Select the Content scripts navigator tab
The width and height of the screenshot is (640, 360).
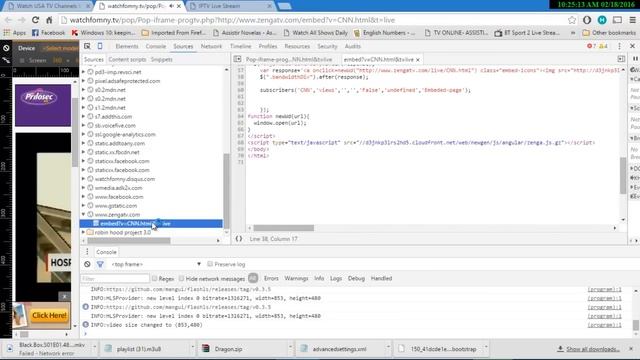click(x=127, y=60)
